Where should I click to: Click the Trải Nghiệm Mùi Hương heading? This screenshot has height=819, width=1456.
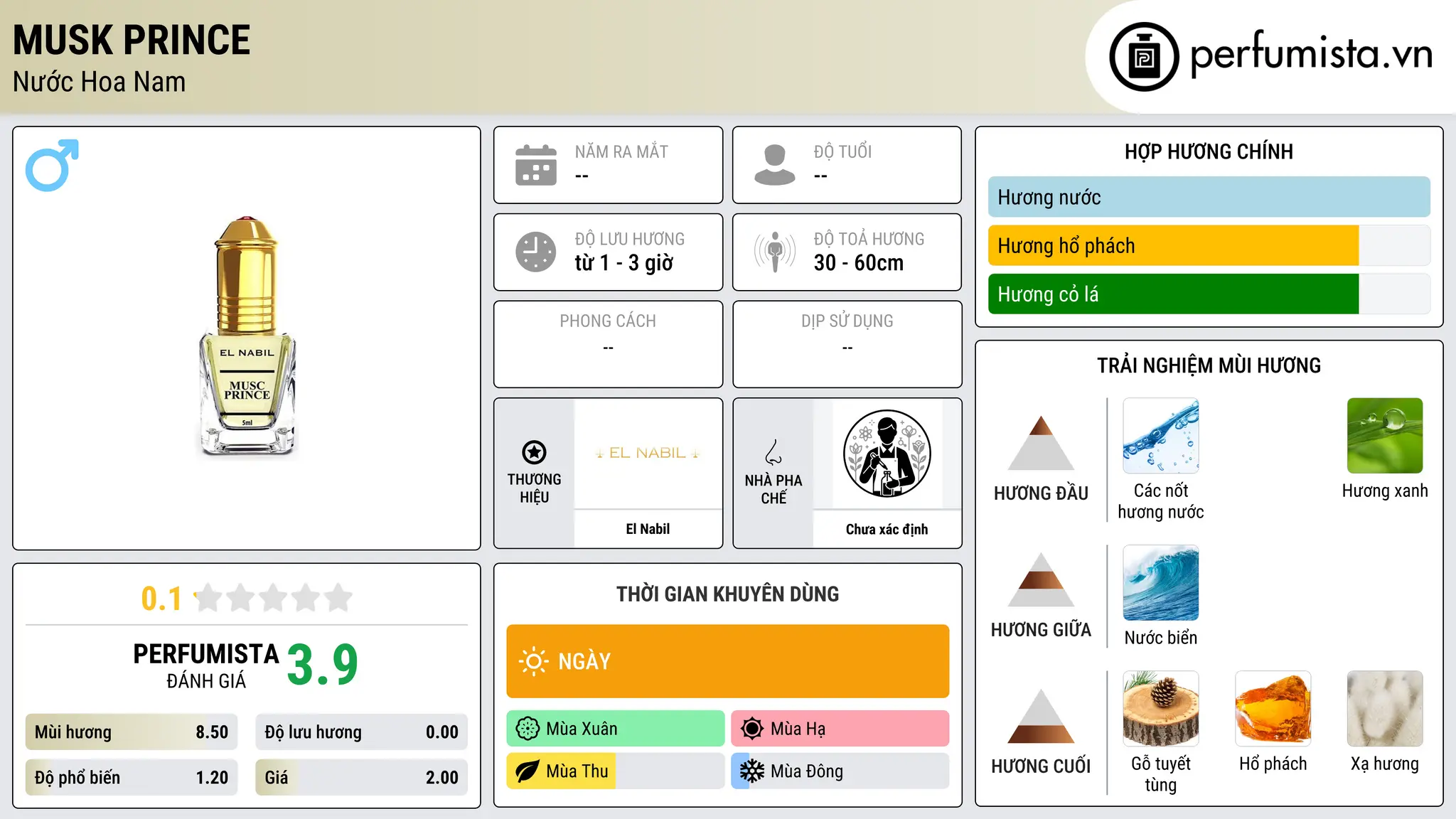pyautogui.click(x=1209, y=365)
